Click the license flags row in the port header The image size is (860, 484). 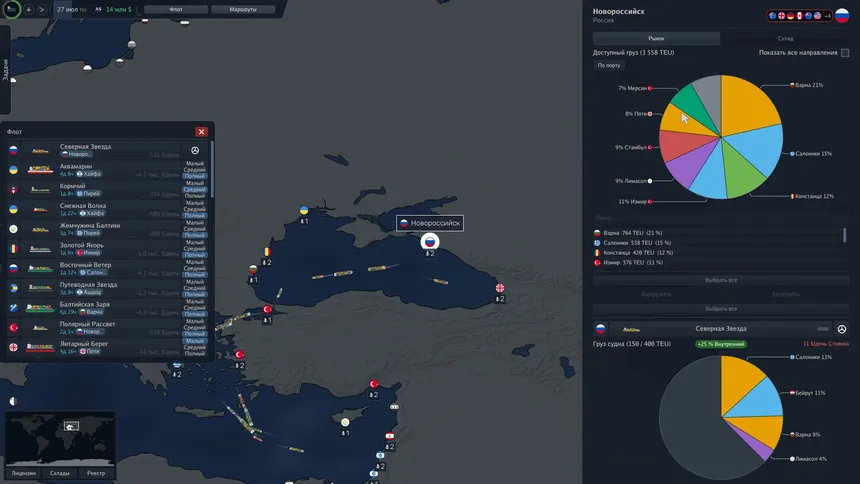[793, 15]
